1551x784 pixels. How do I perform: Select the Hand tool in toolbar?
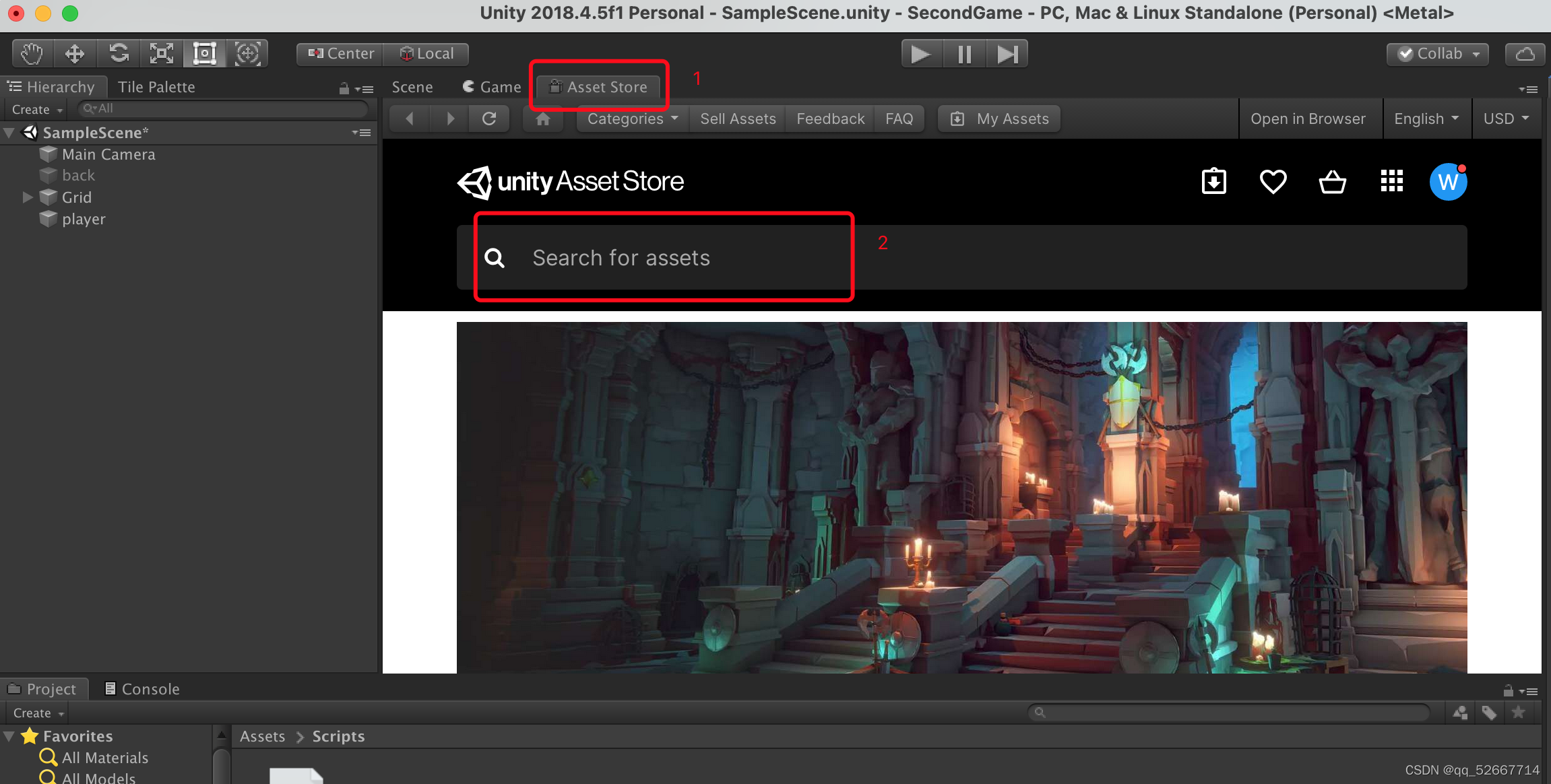[x=31, y=53]
